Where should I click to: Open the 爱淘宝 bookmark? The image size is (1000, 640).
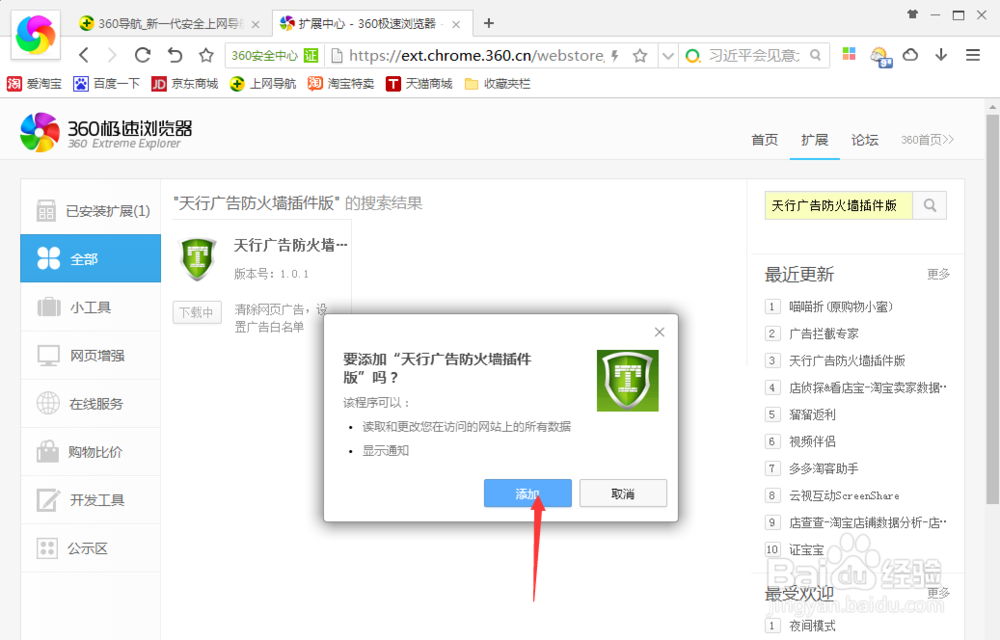click(34, 84)
